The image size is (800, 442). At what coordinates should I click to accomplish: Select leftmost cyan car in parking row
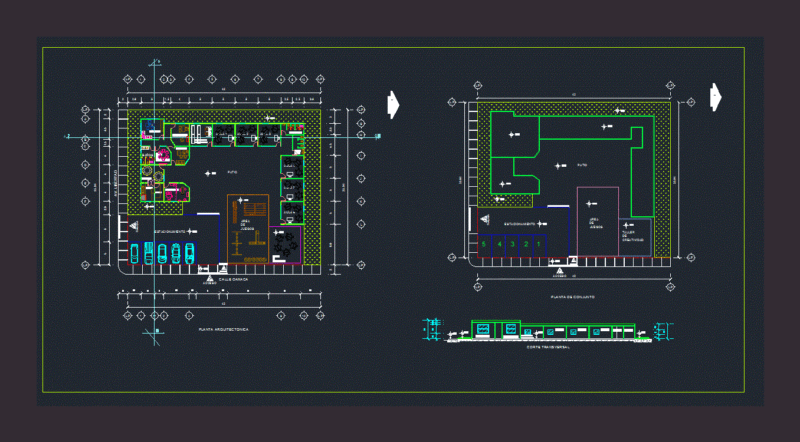coord(134,254)
